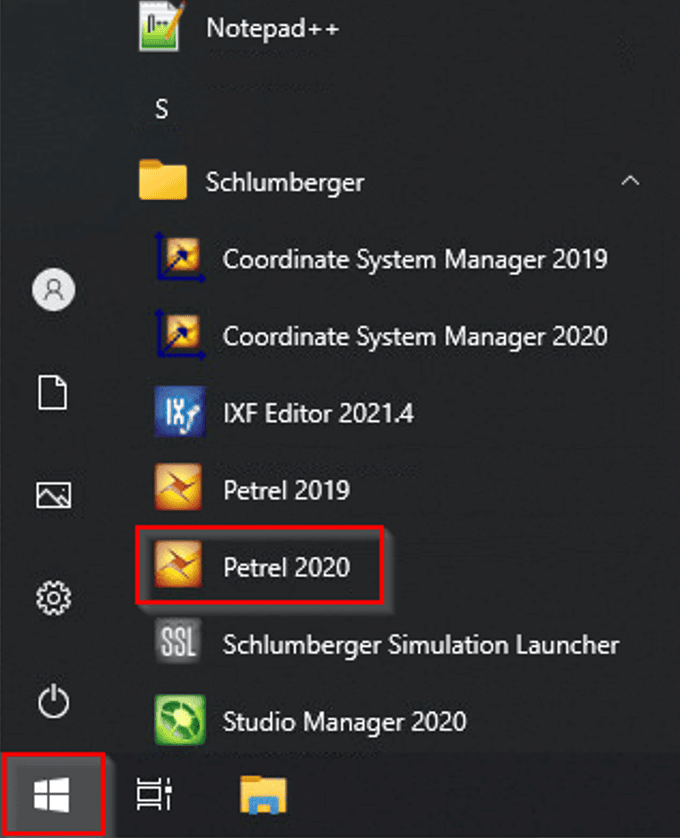Image resolution: width=680 pixels, height=838 pixels.
Task: Start Studio Manager 2020 green icon
Action: 180,720
